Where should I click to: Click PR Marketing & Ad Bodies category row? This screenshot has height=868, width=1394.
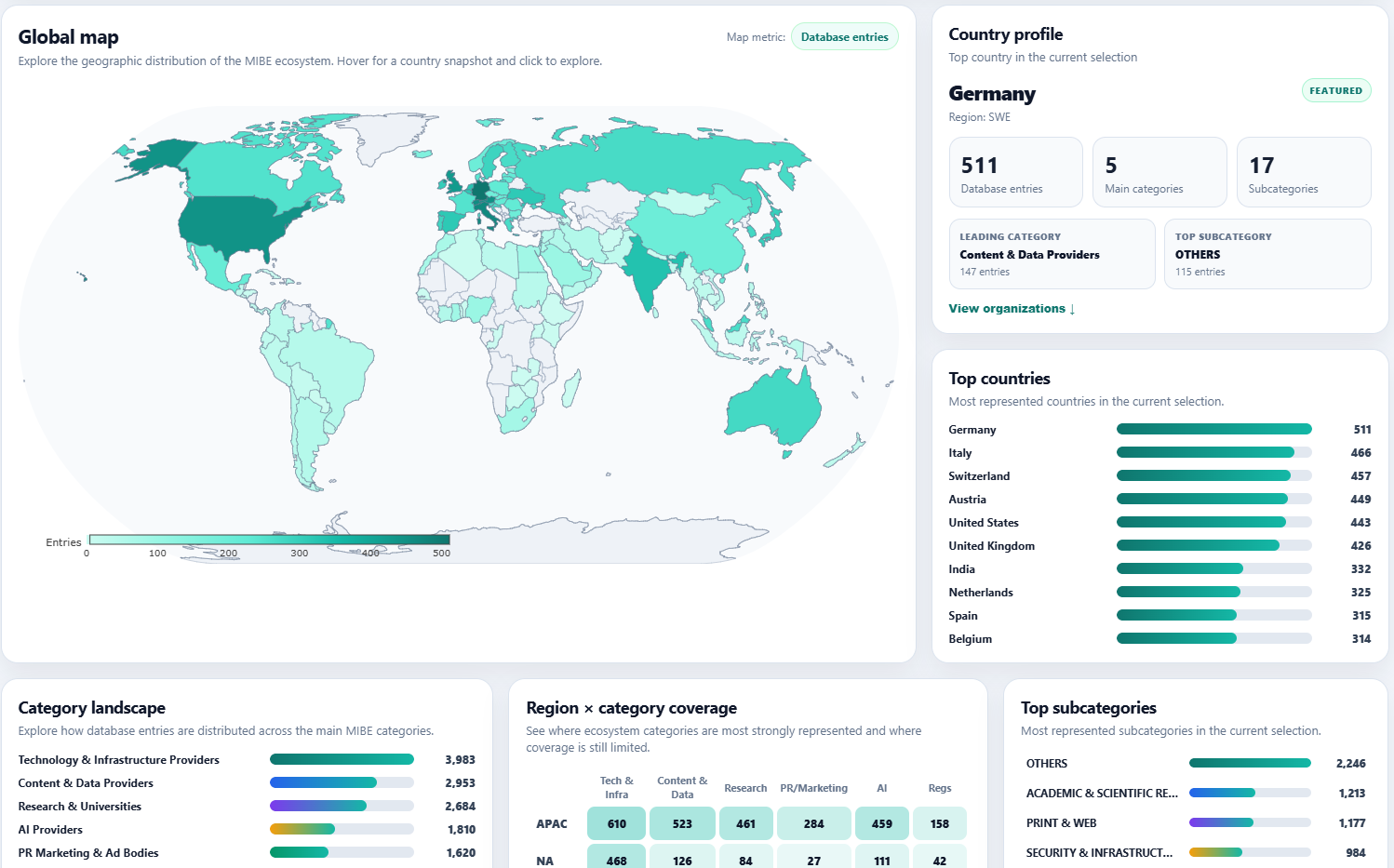pos(247,852)
